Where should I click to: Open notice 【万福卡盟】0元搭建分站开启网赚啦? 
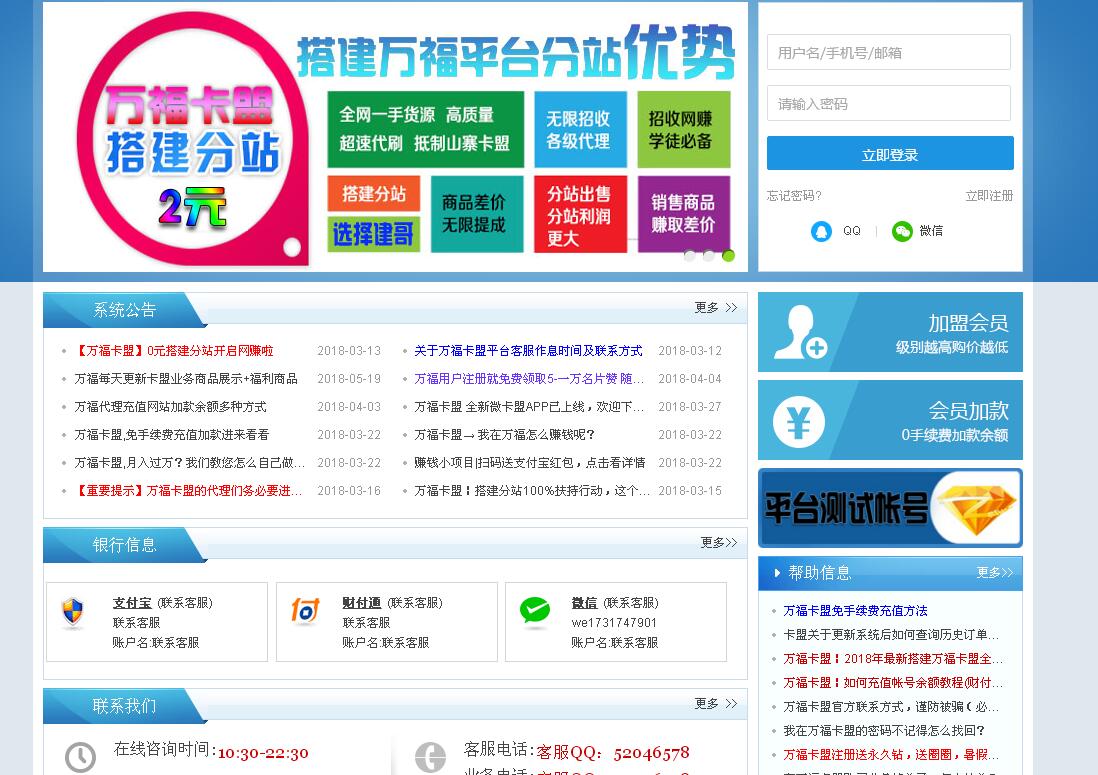click(174, 351)
